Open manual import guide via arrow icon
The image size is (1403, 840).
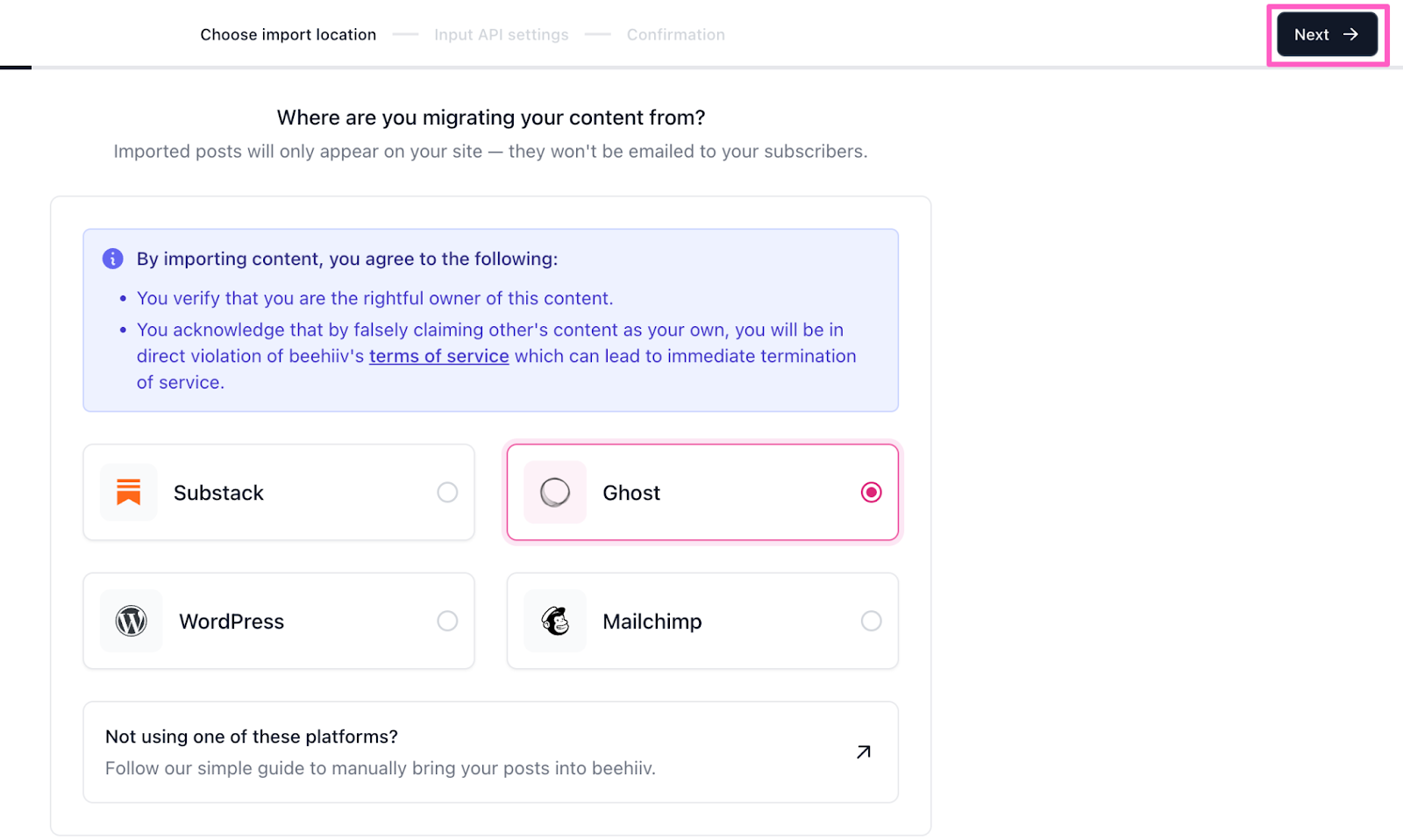864,751
